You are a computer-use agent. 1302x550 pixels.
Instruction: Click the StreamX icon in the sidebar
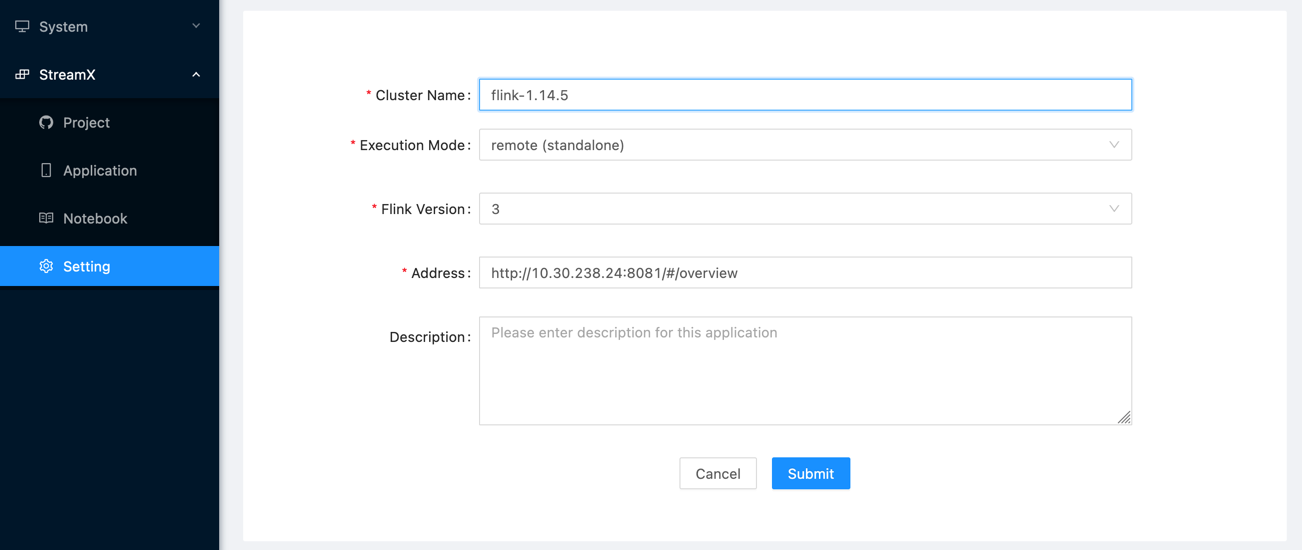click(22, 75)
